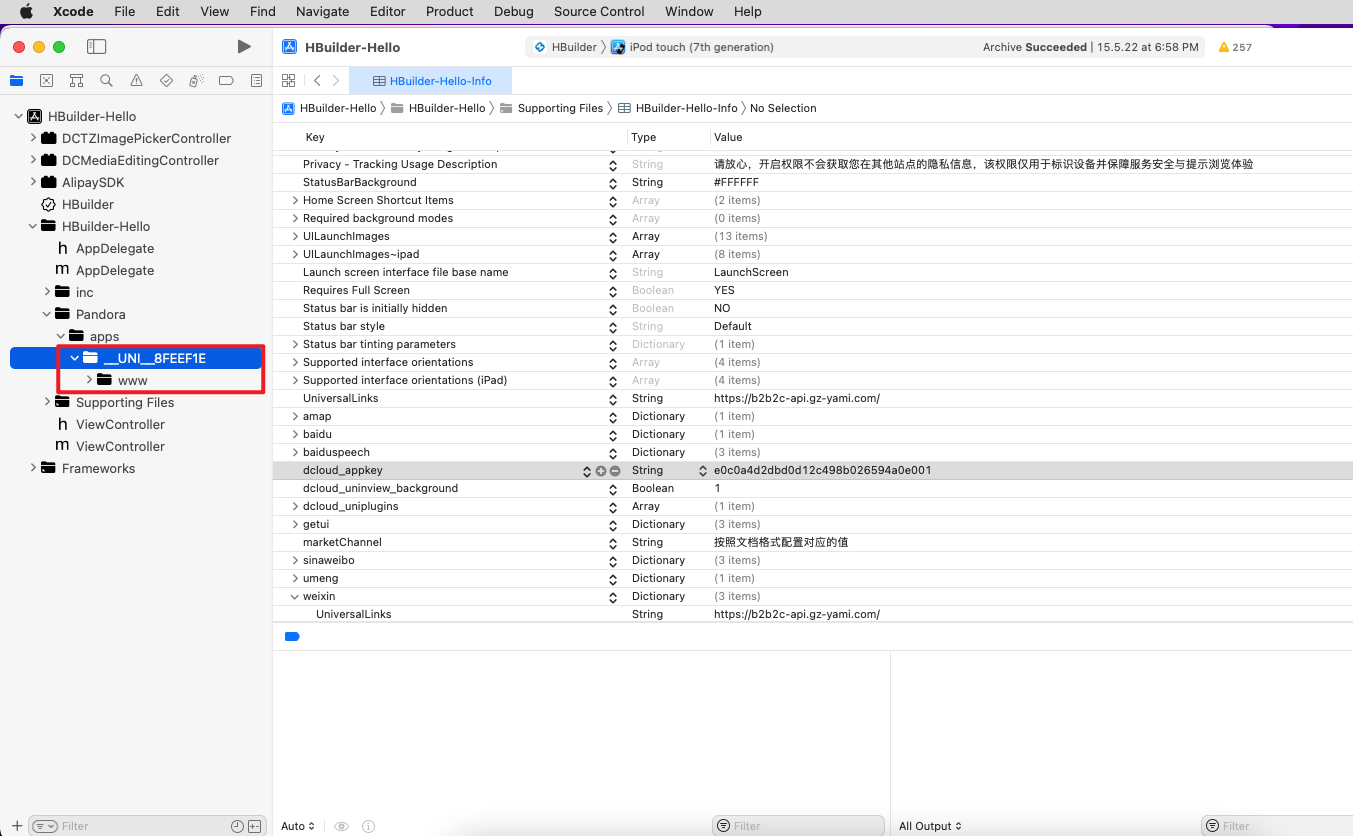The image size is (1353, 836).
Task: Open the Find navigator magnifier icon
Action: pos(106,81)
